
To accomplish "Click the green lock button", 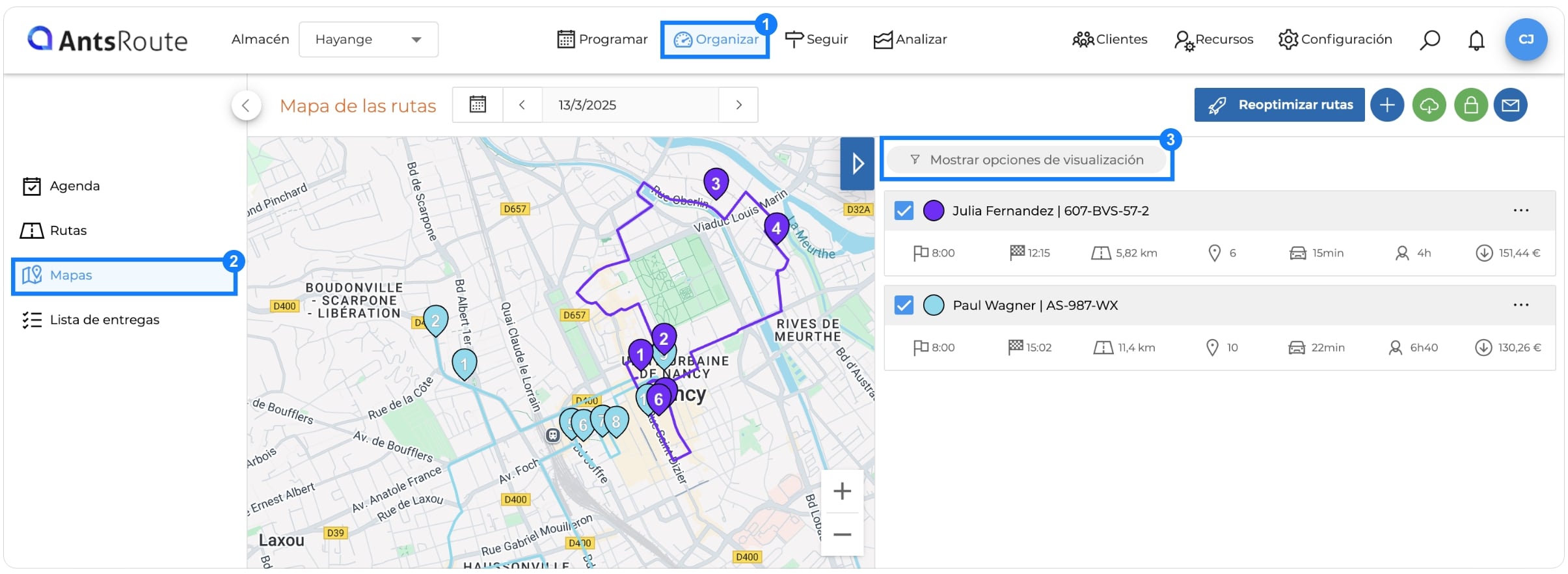I will [x=1471, y=105].
